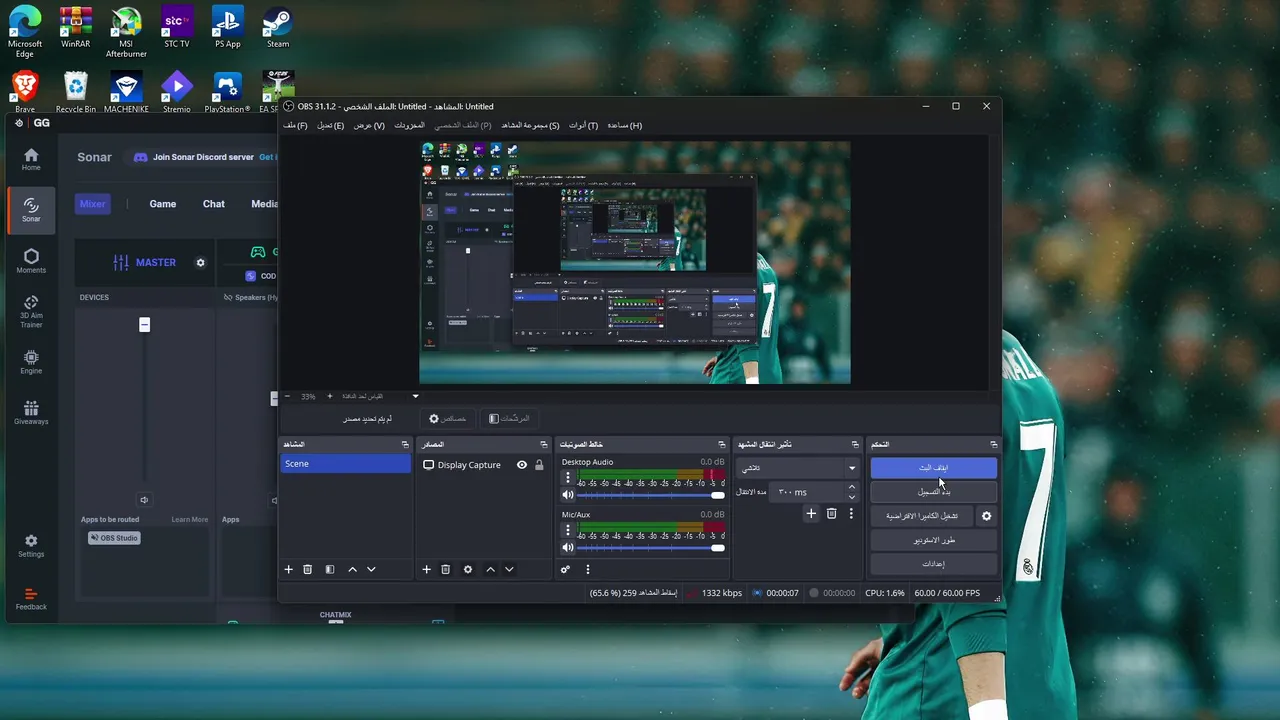Screen dimensions: 1280x720
Task: Mute the MASTER channel in Sonar
Action: 144,500
